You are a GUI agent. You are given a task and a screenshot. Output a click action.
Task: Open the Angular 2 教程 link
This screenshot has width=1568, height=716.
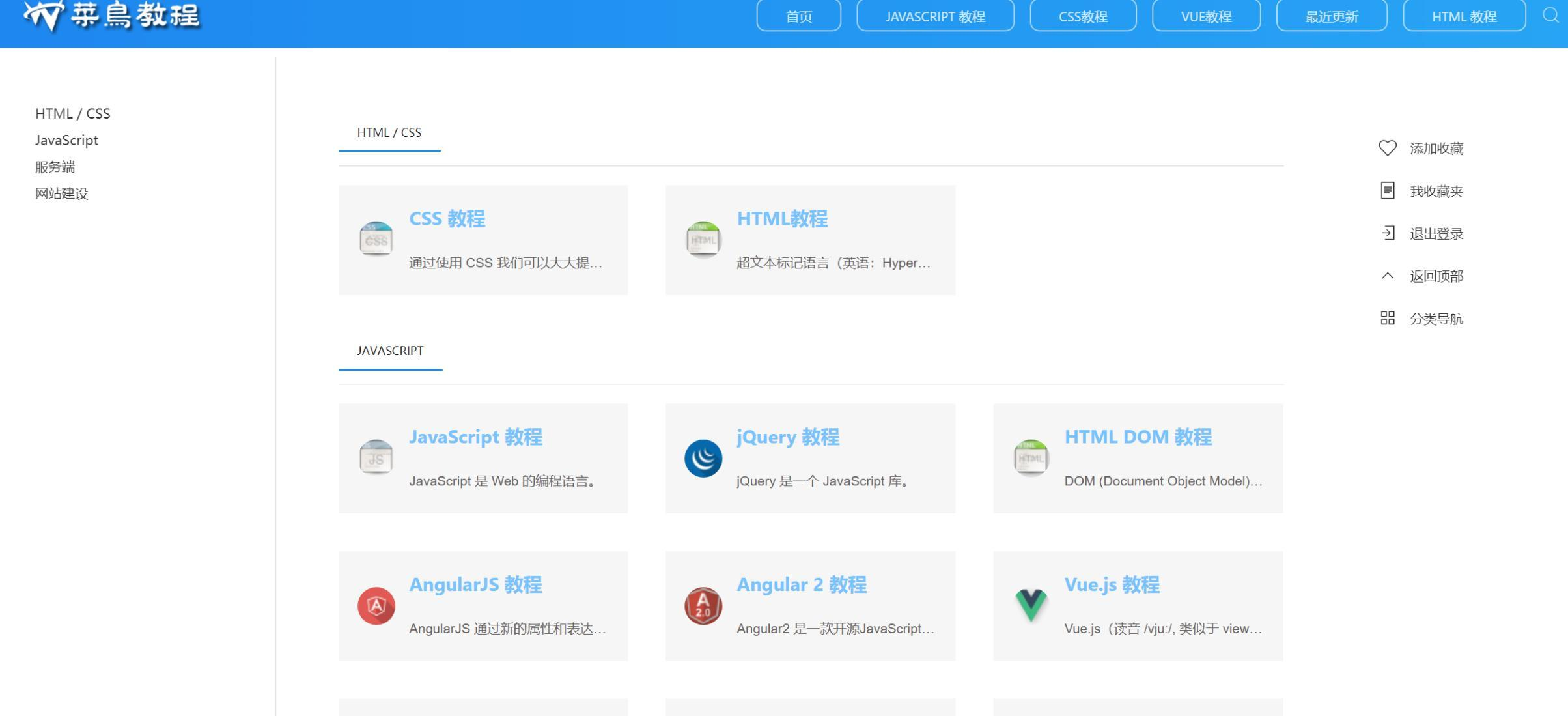point(802,584)
